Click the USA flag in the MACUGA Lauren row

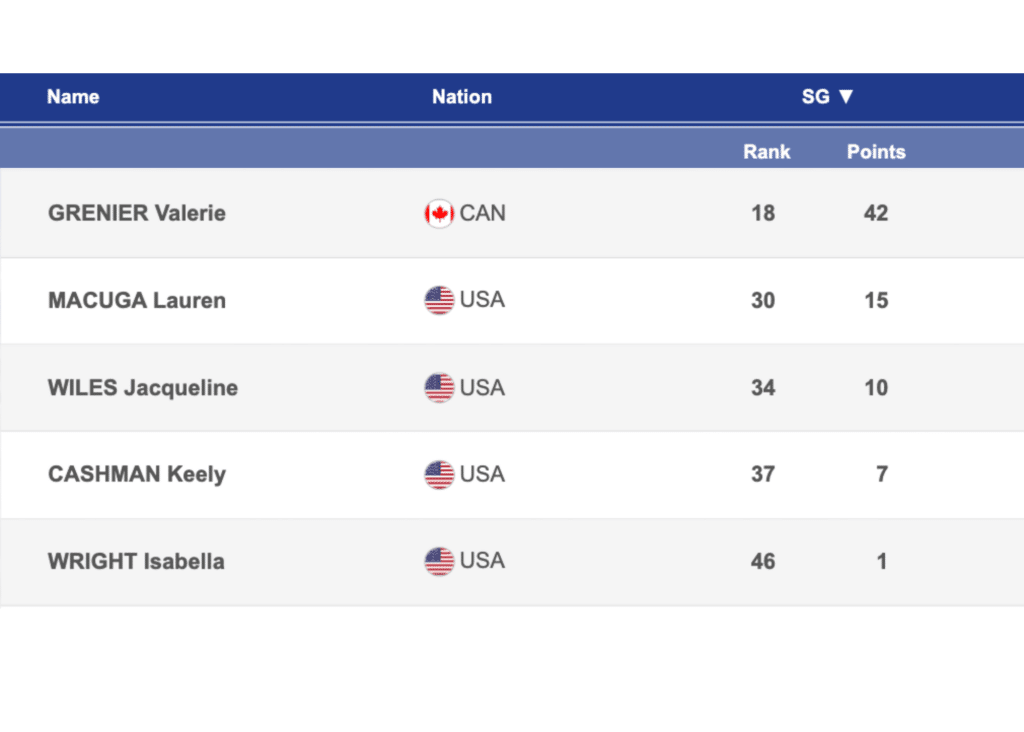[439, 300]
